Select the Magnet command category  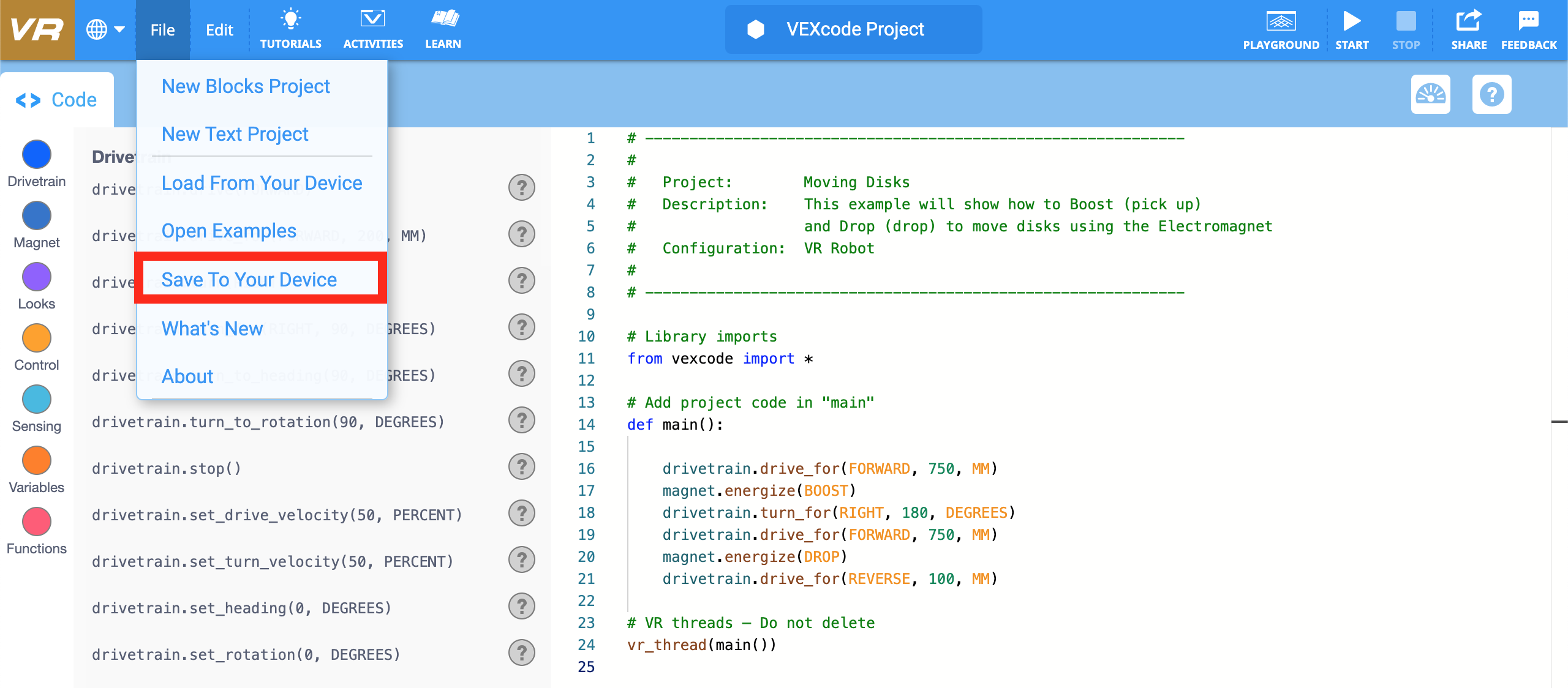click(36, 215)
